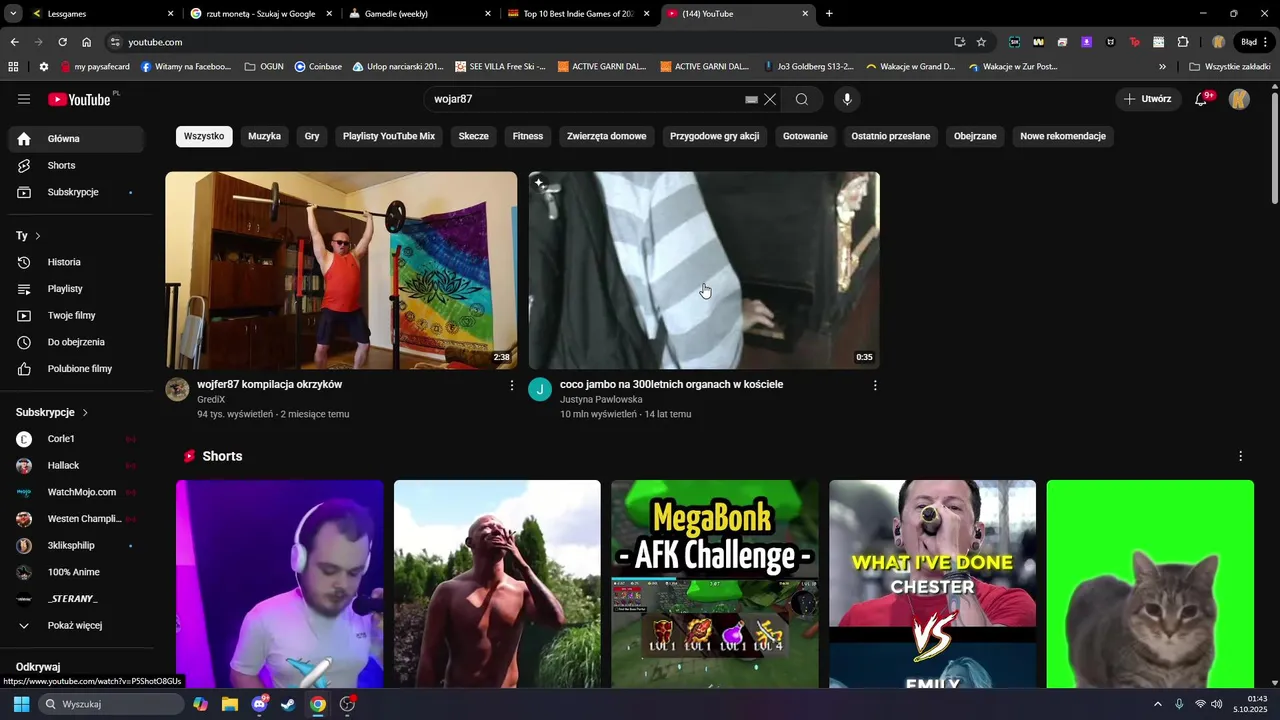1280x720 pixels.
Task: Click the YouTube logo
Action: pos(80,99)
